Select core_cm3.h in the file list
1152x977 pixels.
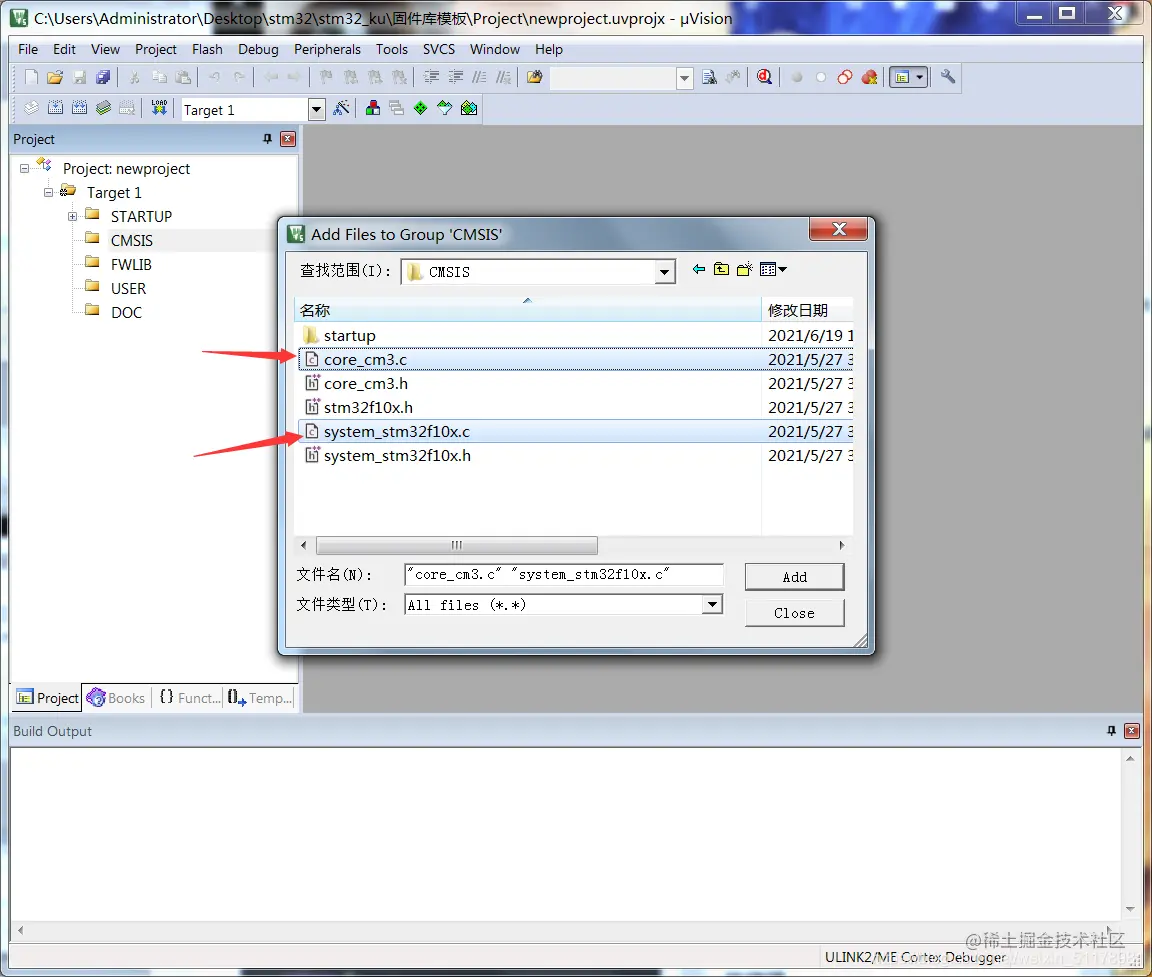[575, 383]
